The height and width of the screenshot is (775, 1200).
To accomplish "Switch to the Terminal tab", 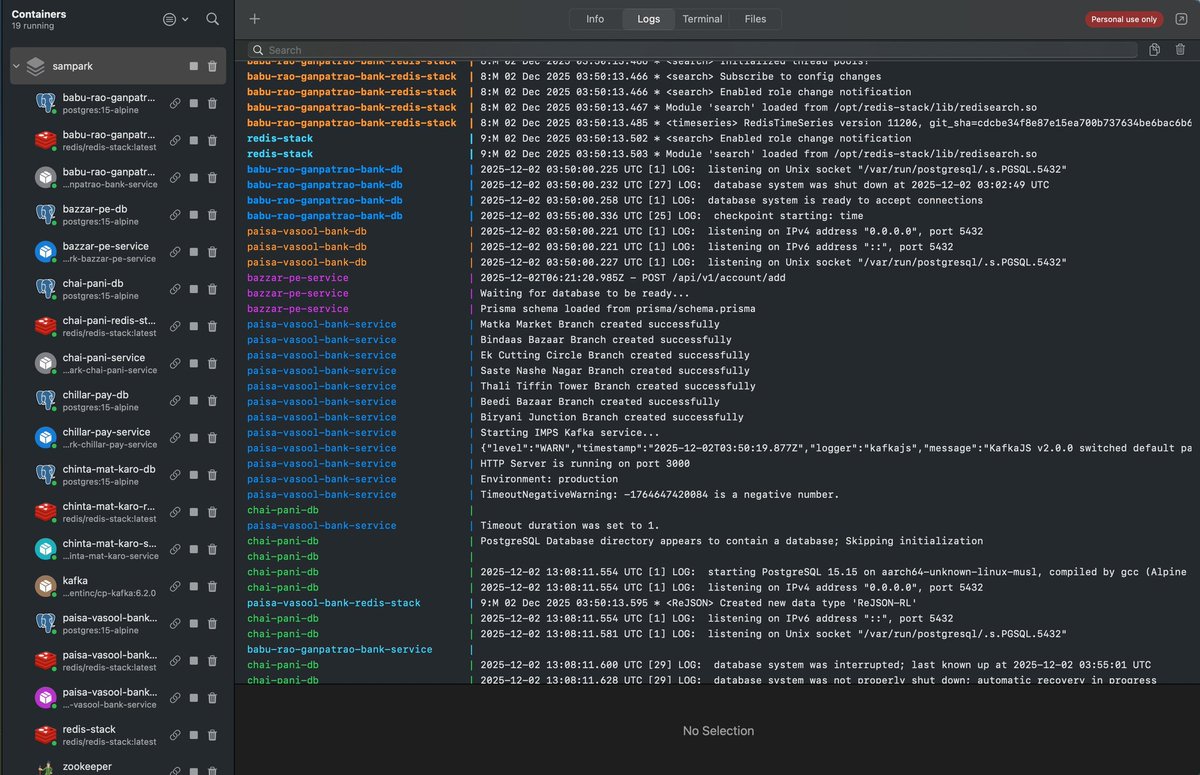I will tap(702, 19).
